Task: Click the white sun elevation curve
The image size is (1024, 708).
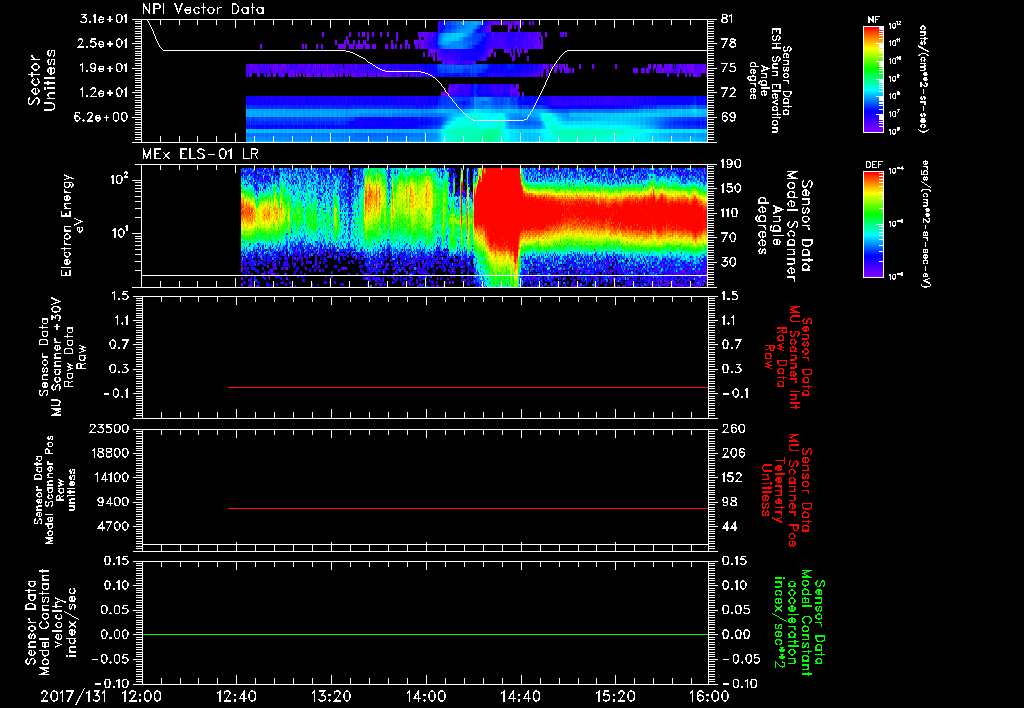Action: point(425,70)
